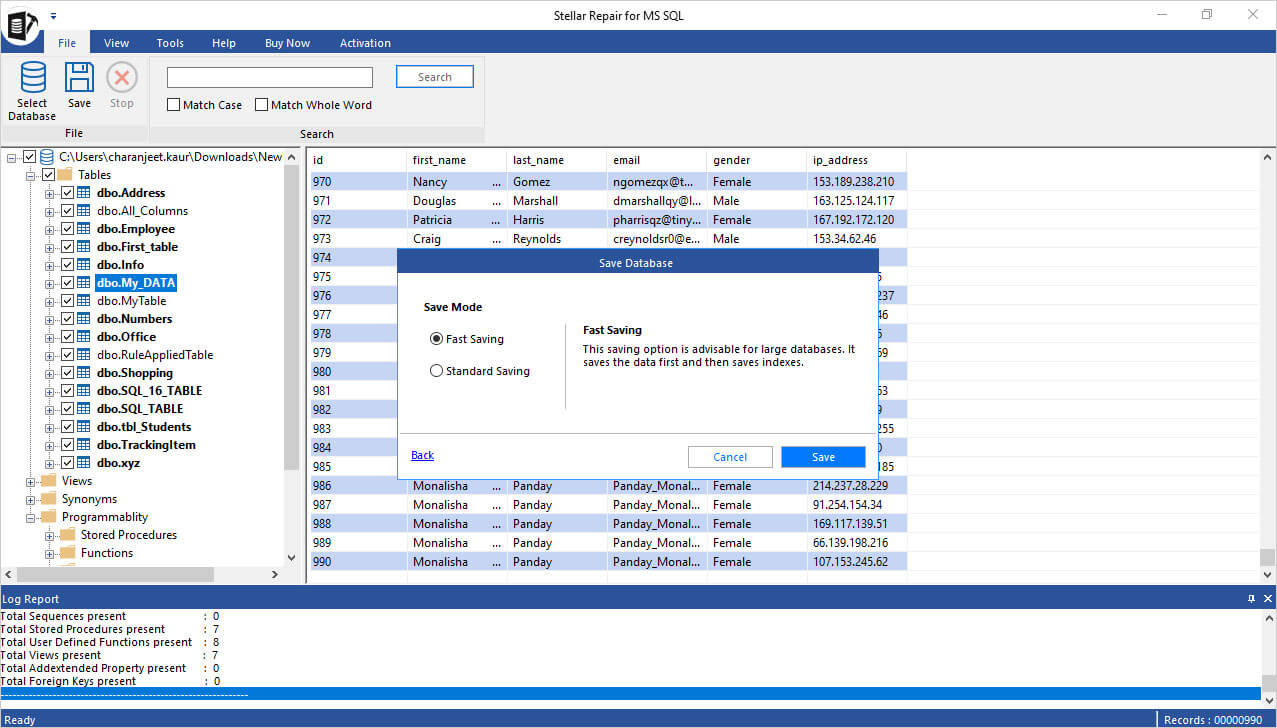Click the table icon beside dbo.Address
Image resolution: width=1277 pixels, height=728 pixels.
point(84,193)
